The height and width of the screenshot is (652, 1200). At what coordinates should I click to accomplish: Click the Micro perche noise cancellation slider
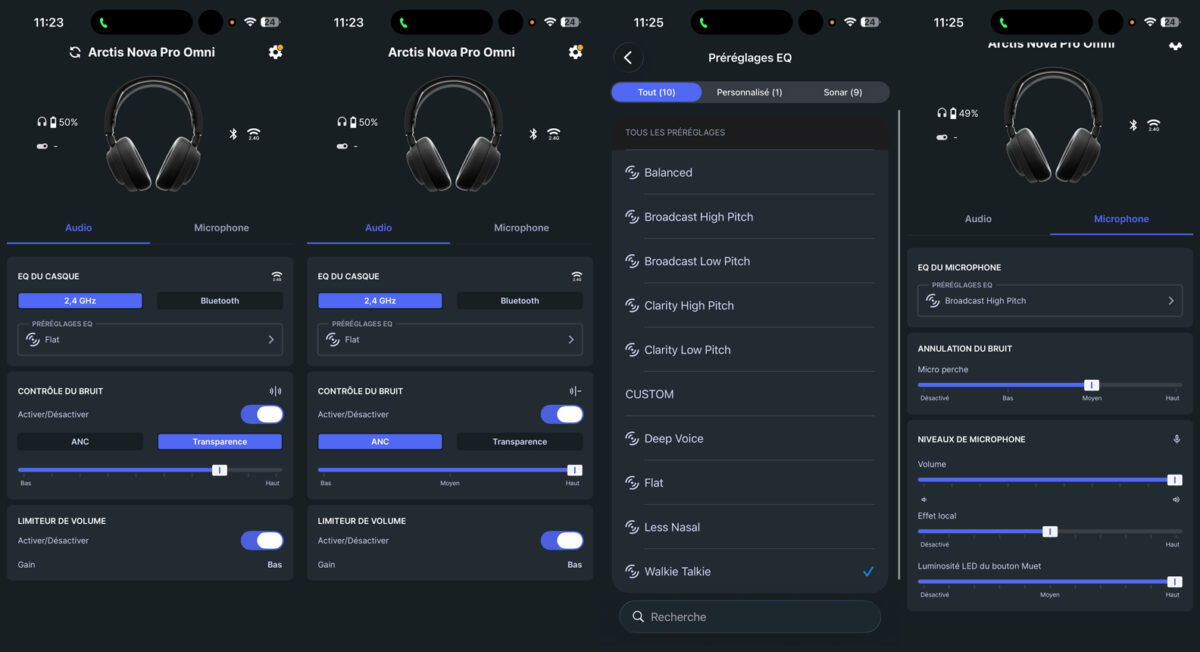(x=1050, y=385)
